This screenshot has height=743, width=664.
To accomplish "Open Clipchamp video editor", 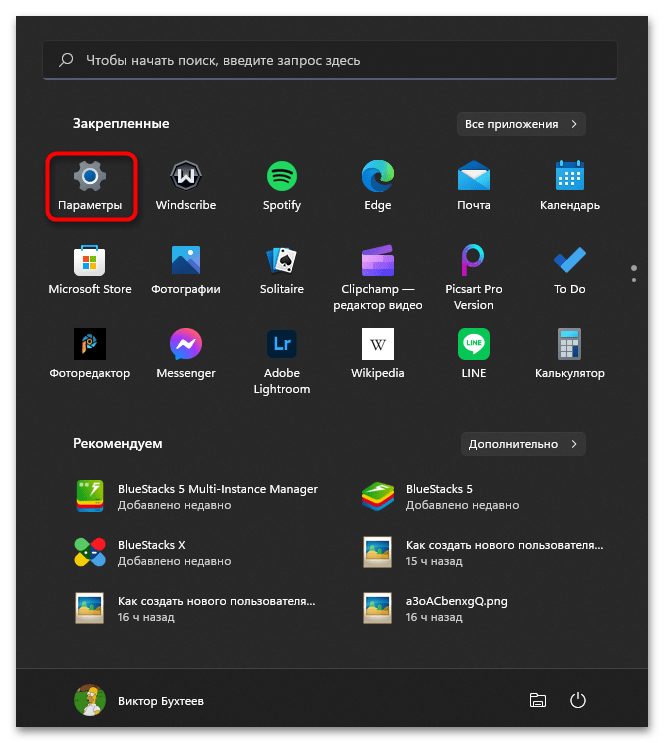I will 378,278.
